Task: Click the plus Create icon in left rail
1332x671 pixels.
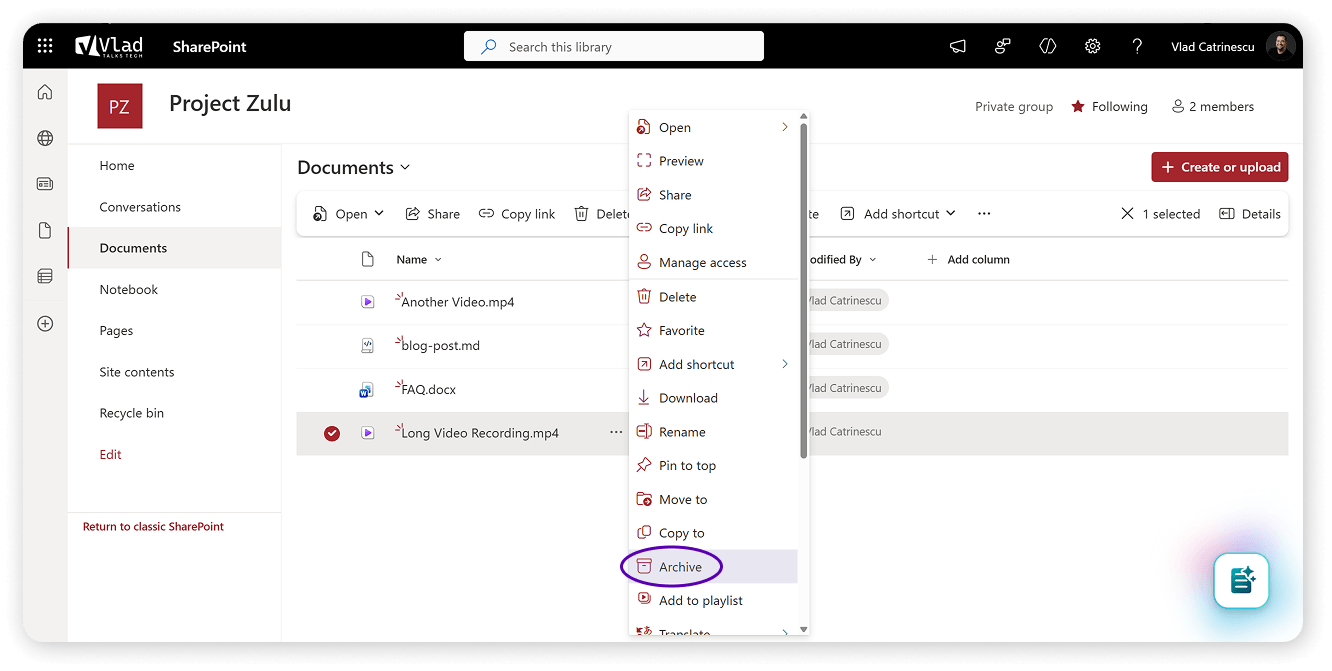Action: click(45, 324)
